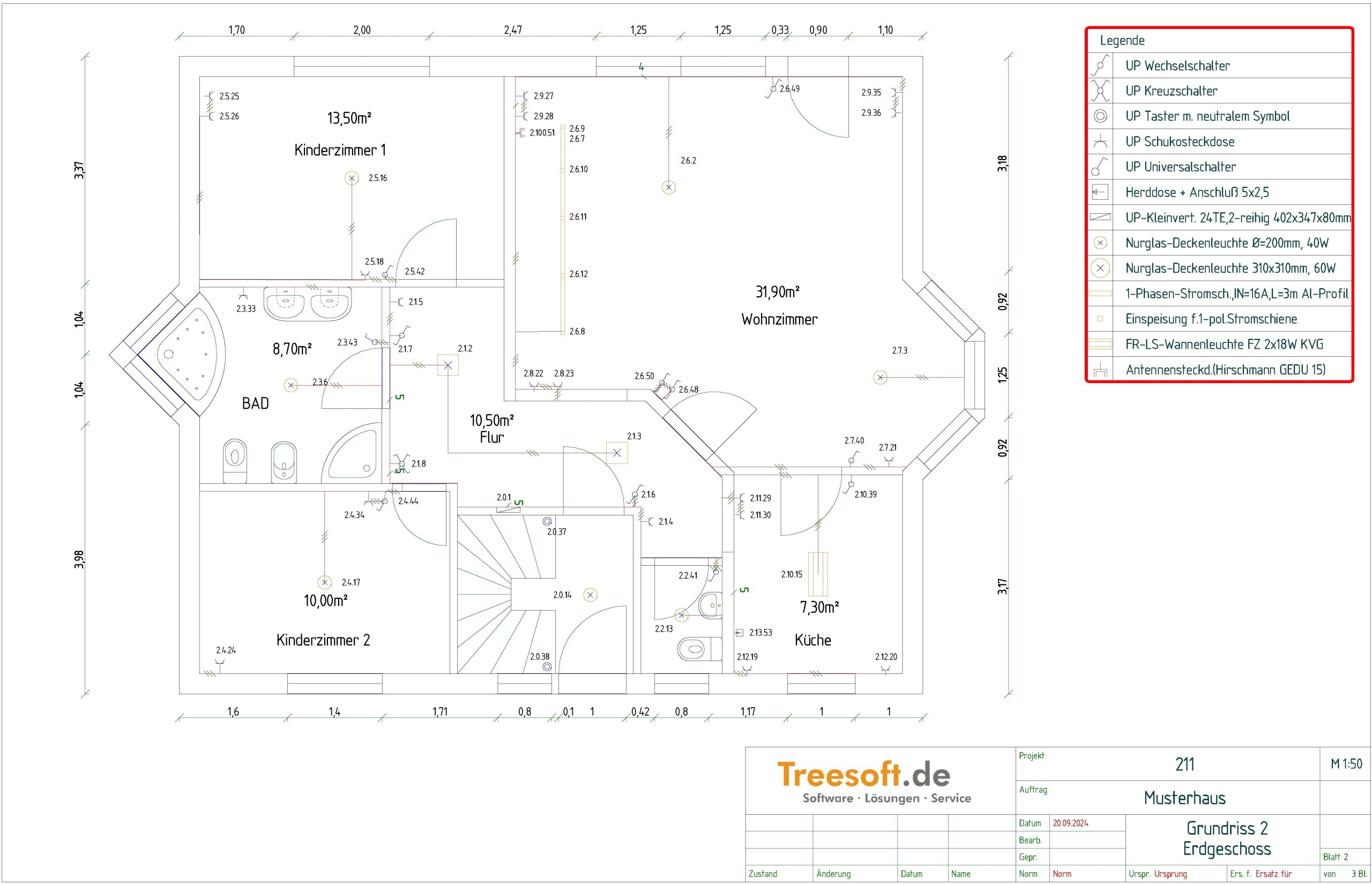Screen dimensions: 1372x885
Task: Click the Wannenleuchte 2.10.15 in Küche
Action: coord(817,574)
